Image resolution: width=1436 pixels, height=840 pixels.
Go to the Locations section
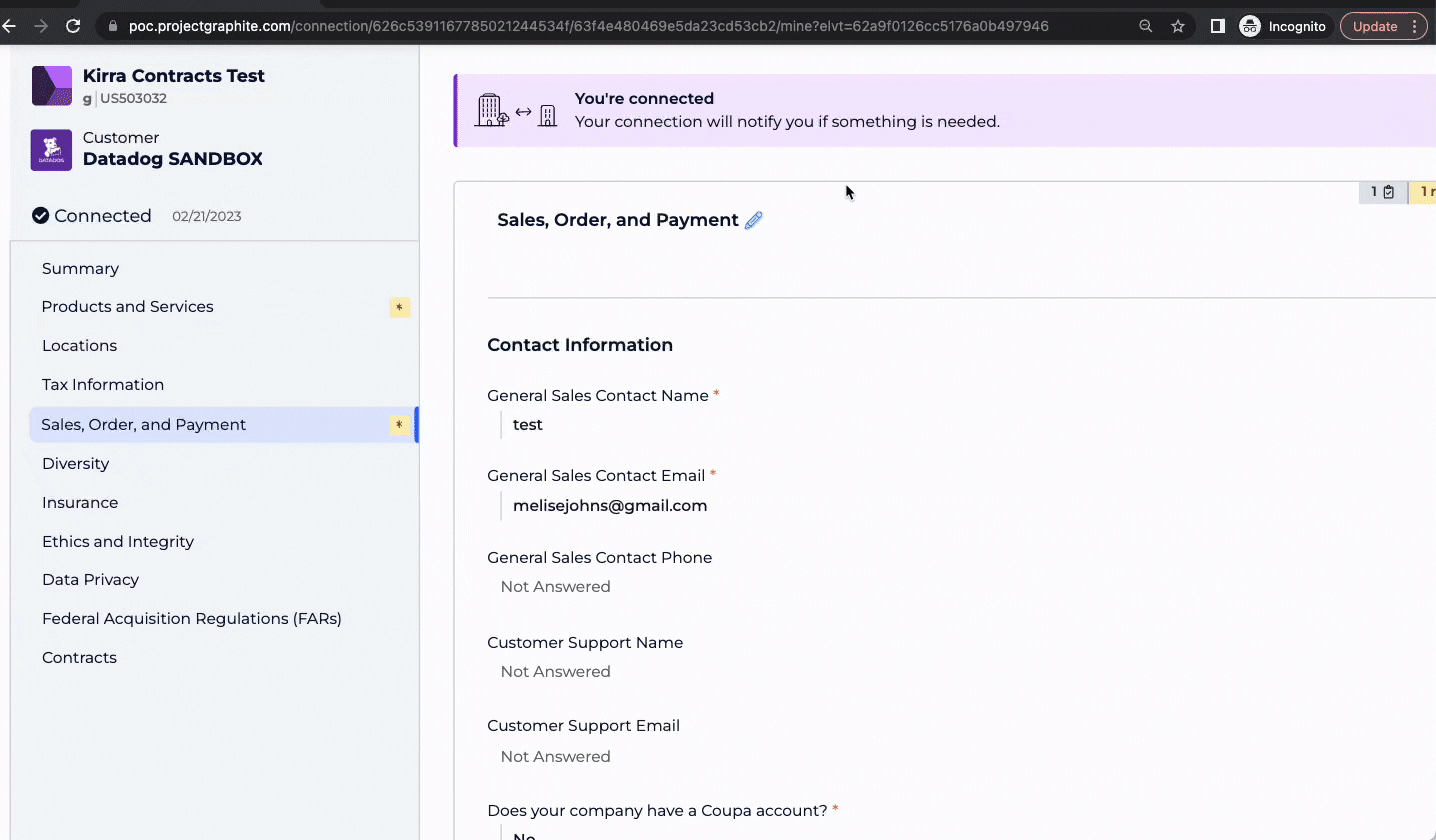pyautogui.click(x=79, y=345)
